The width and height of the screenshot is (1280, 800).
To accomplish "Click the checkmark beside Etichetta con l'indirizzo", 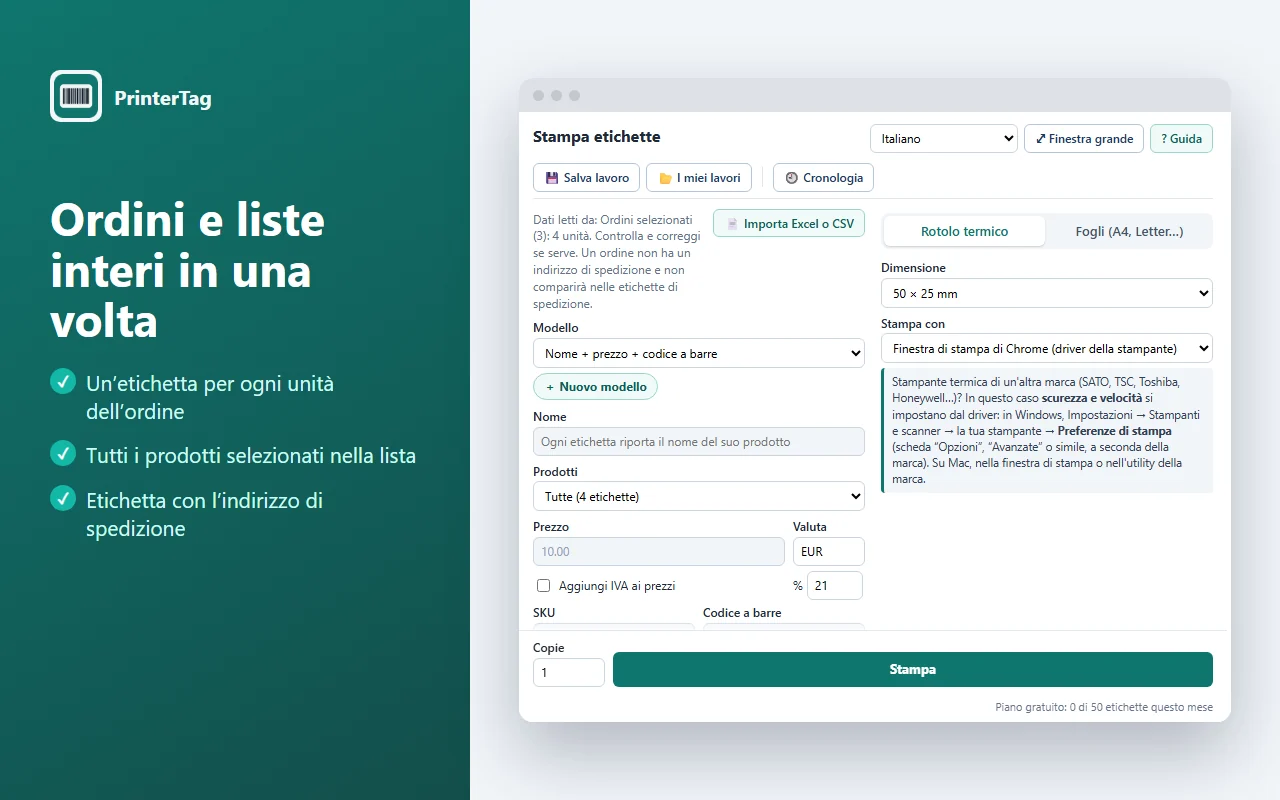I will tap(63, 498).
